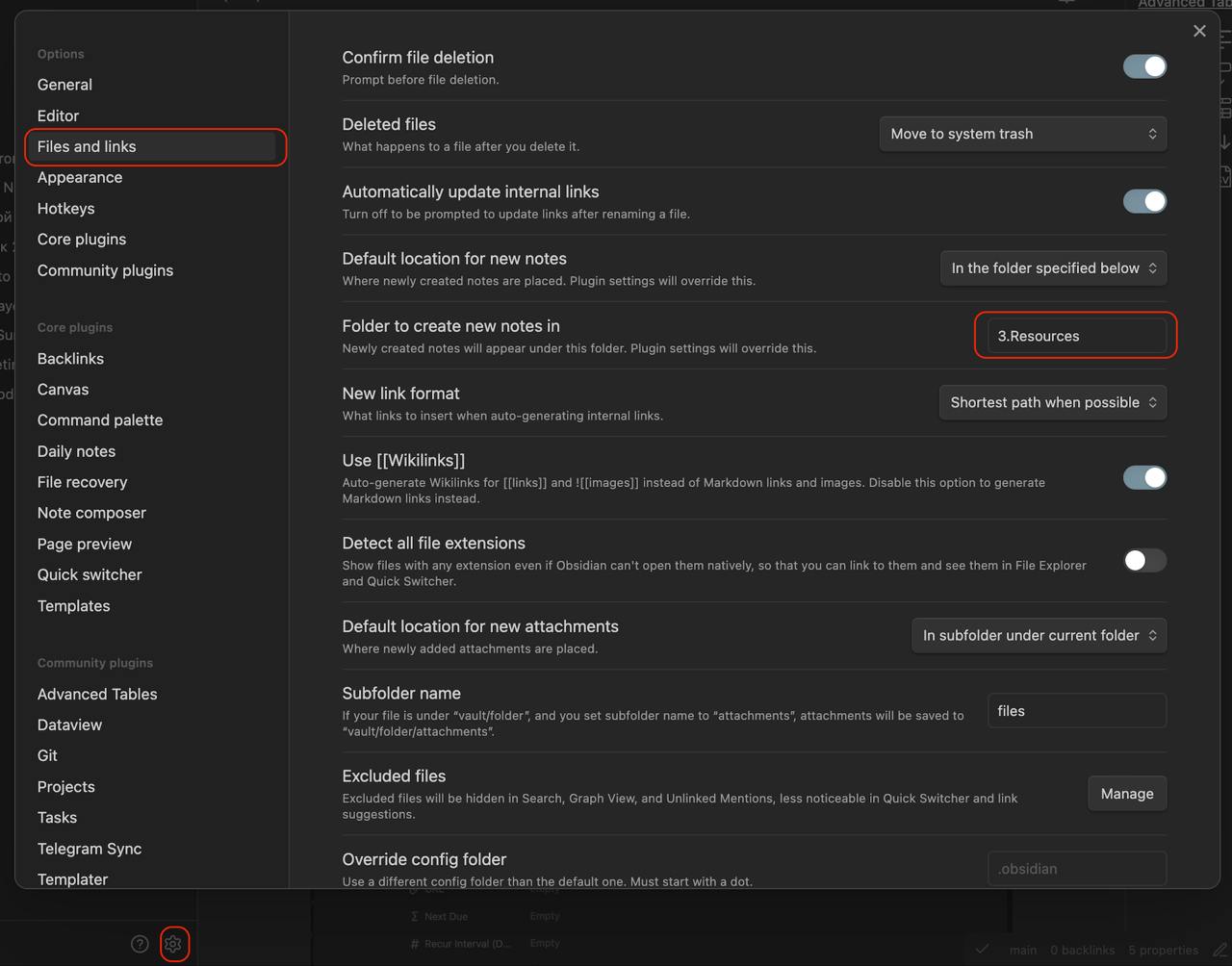Disable the Confirm file deletion toggle
The height and width of the screenshot is (966, 1232).
[x=1144, y=66]
